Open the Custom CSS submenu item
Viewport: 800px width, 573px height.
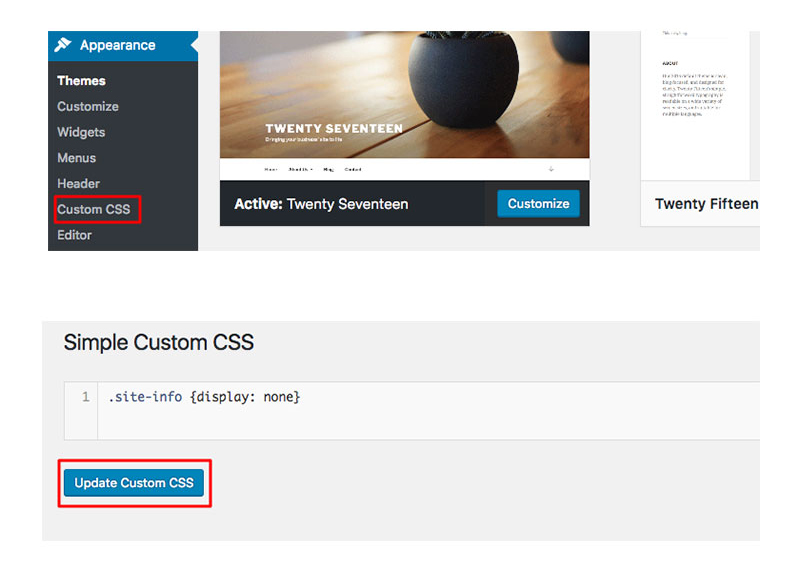tap(94, 209)
